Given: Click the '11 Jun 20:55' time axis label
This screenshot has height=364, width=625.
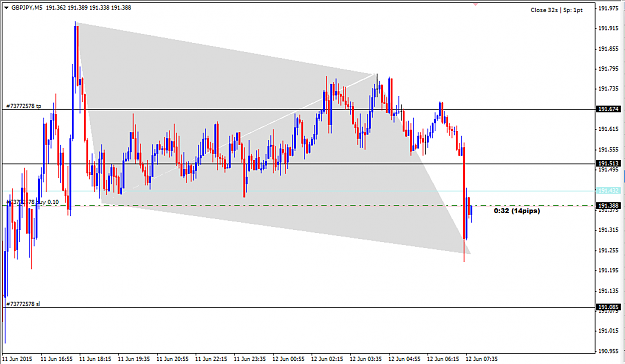Looking at the screenshot, I should [x=173, y=359].
